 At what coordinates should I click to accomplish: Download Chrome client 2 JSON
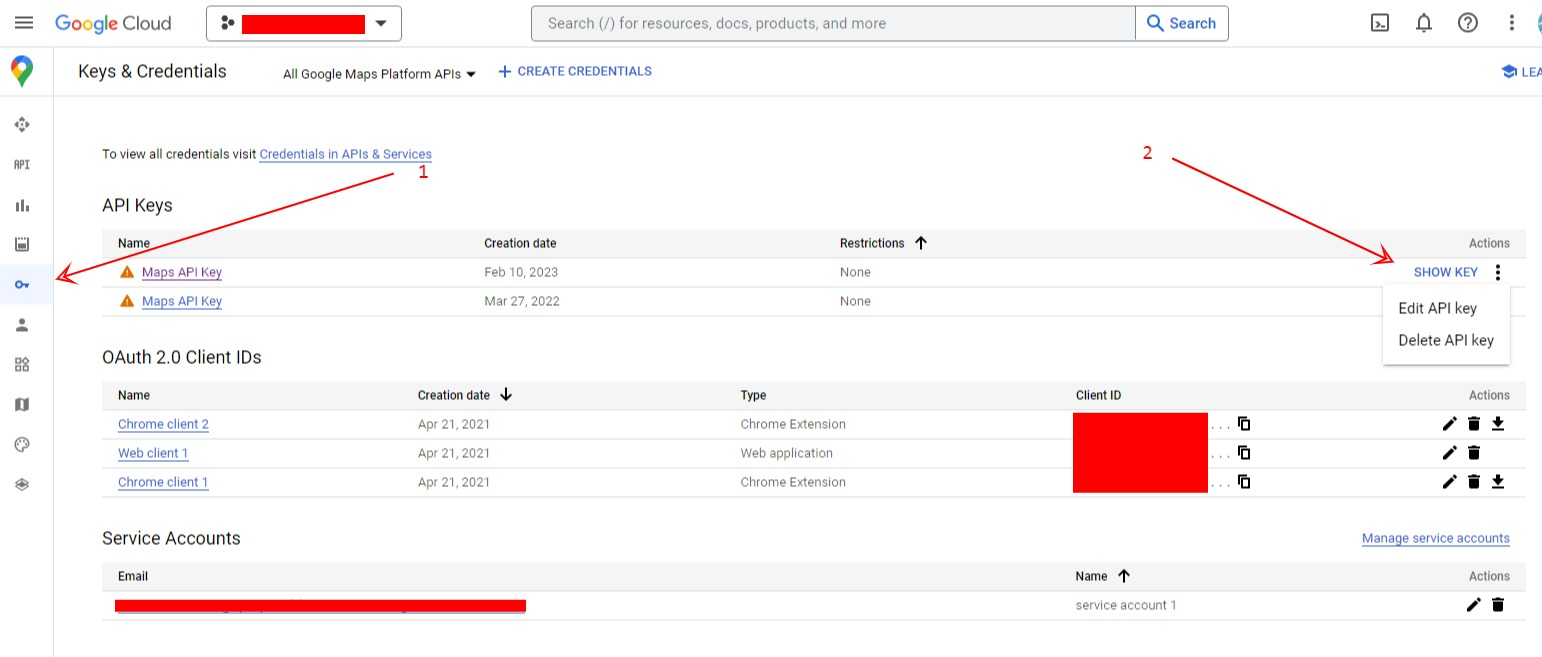tap(1498, 424)
